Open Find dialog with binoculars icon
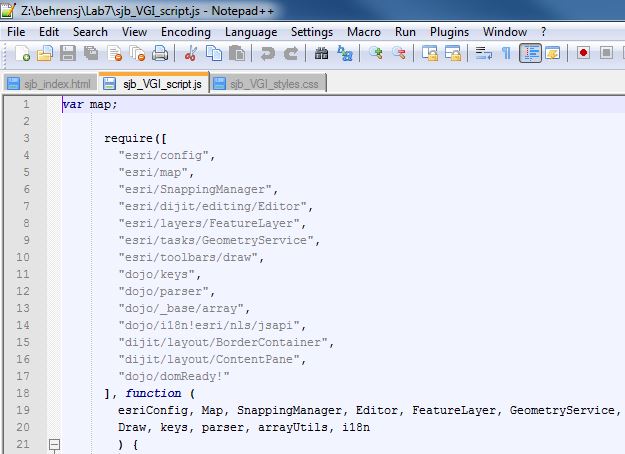 pyautogui.click(x=321, y=53)
